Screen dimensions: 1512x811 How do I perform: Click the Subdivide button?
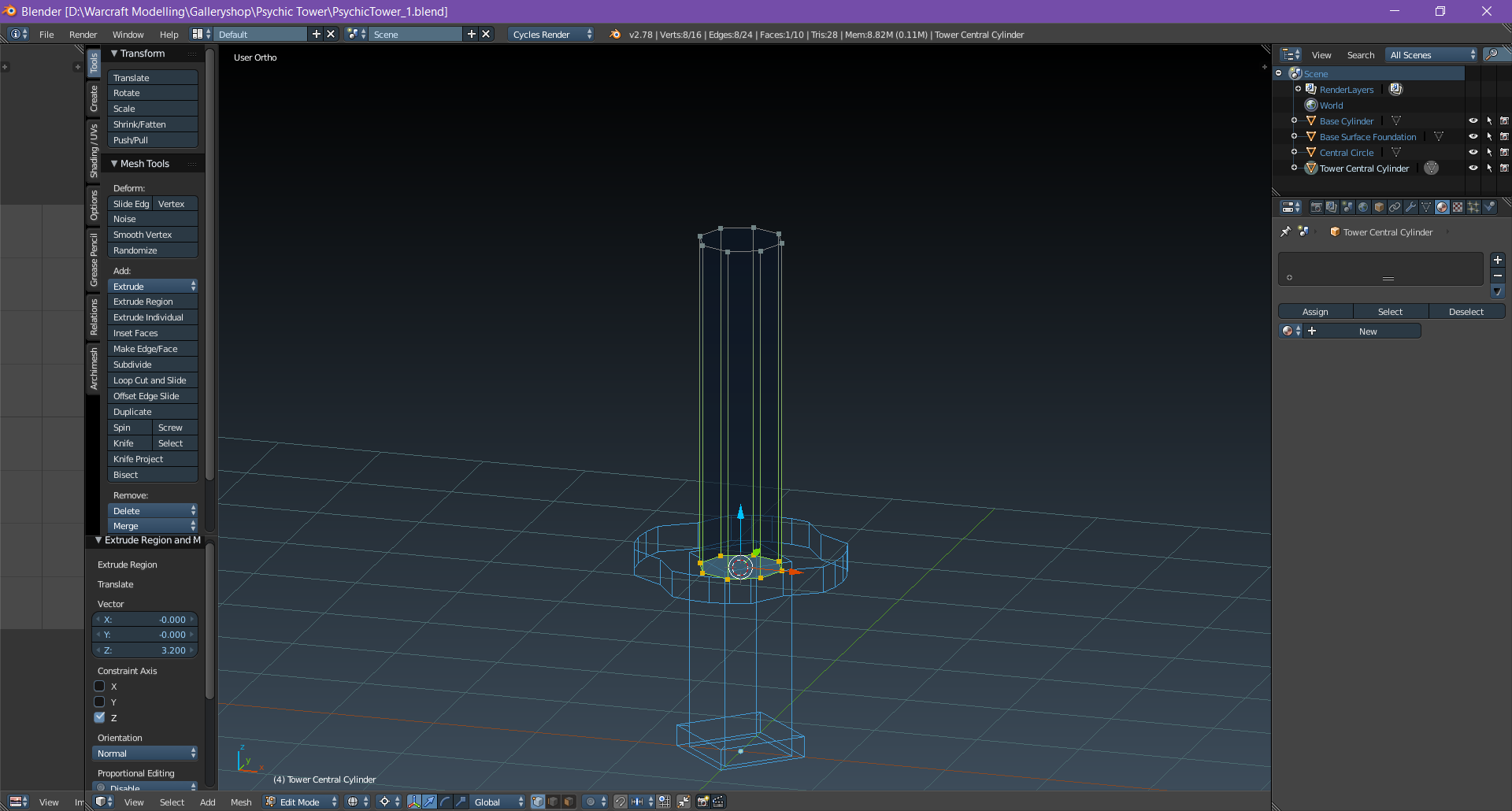(x=153, y=364)
